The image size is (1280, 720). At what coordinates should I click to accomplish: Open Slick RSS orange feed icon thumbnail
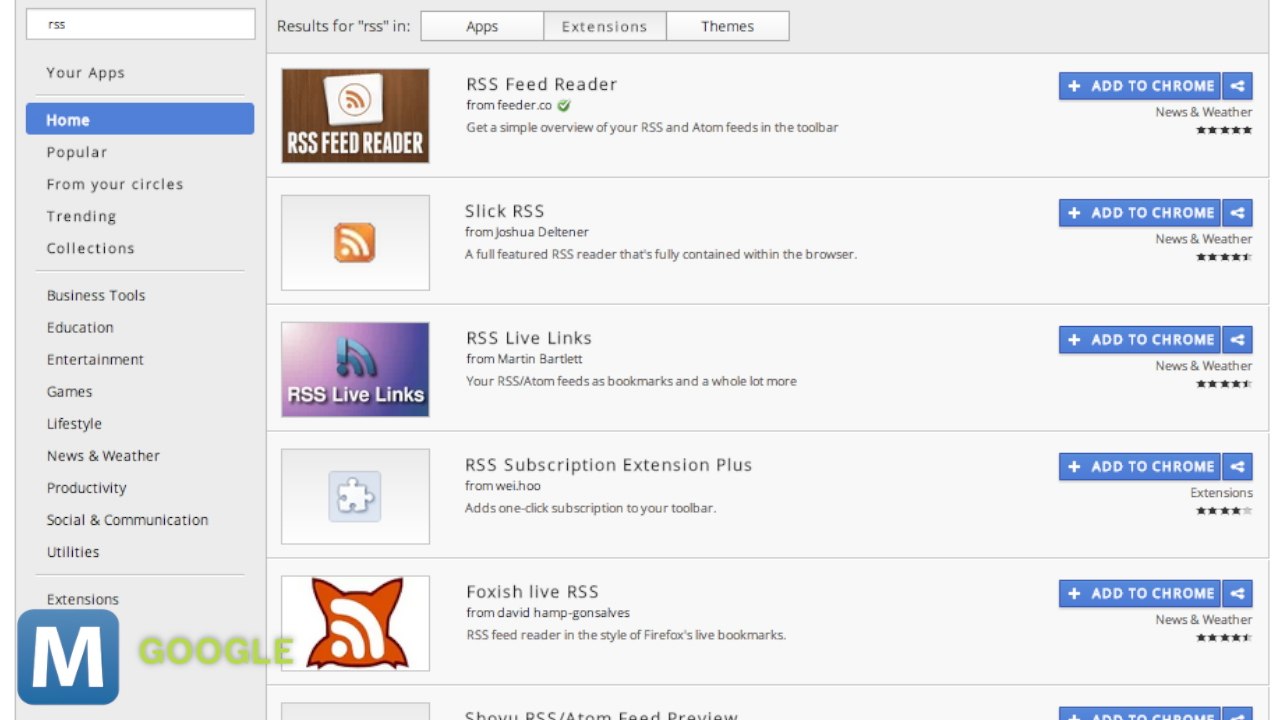coord(355,243)
